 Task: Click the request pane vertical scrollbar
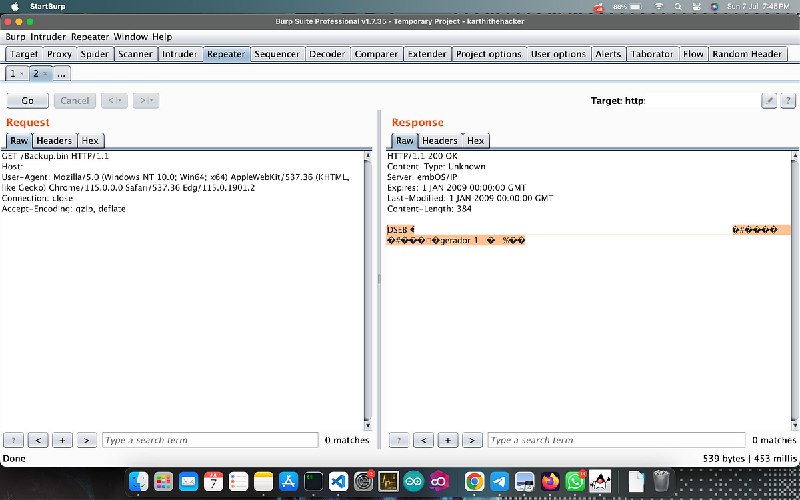click(368, 290)
